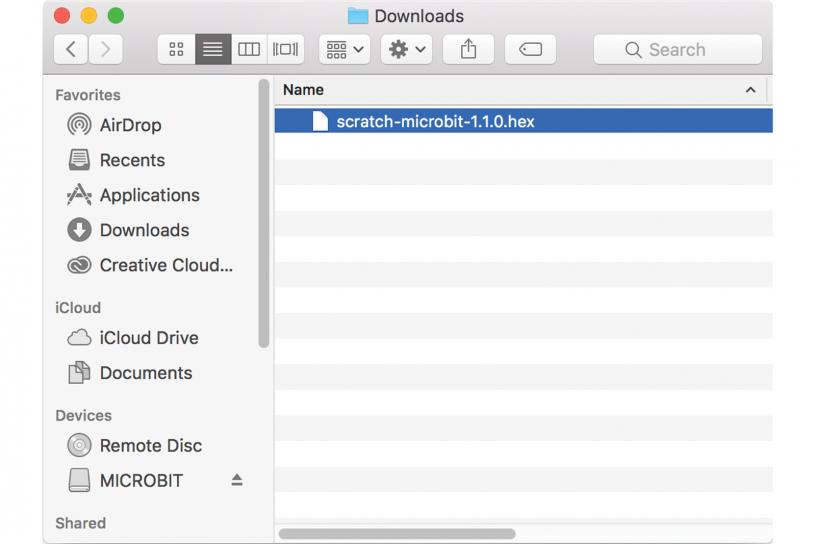Switch to cover flow view
Screen dimensions: 816x544
click(285, 49)
